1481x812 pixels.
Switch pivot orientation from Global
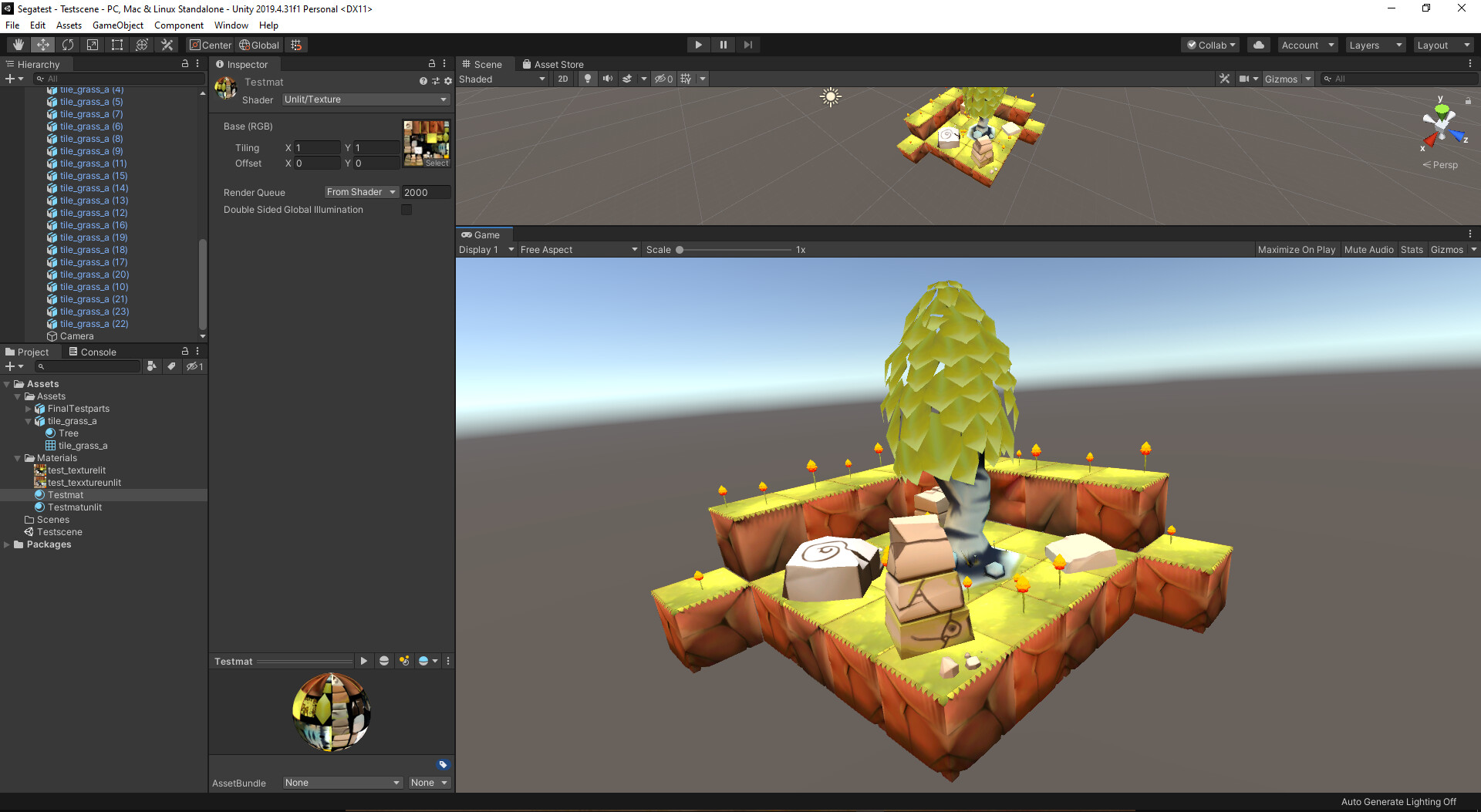259,44
